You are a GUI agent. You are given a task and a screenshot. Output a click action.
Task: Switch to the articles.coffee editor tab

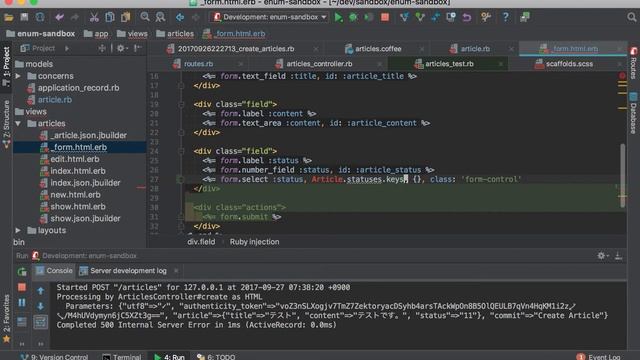coord(378,49)
